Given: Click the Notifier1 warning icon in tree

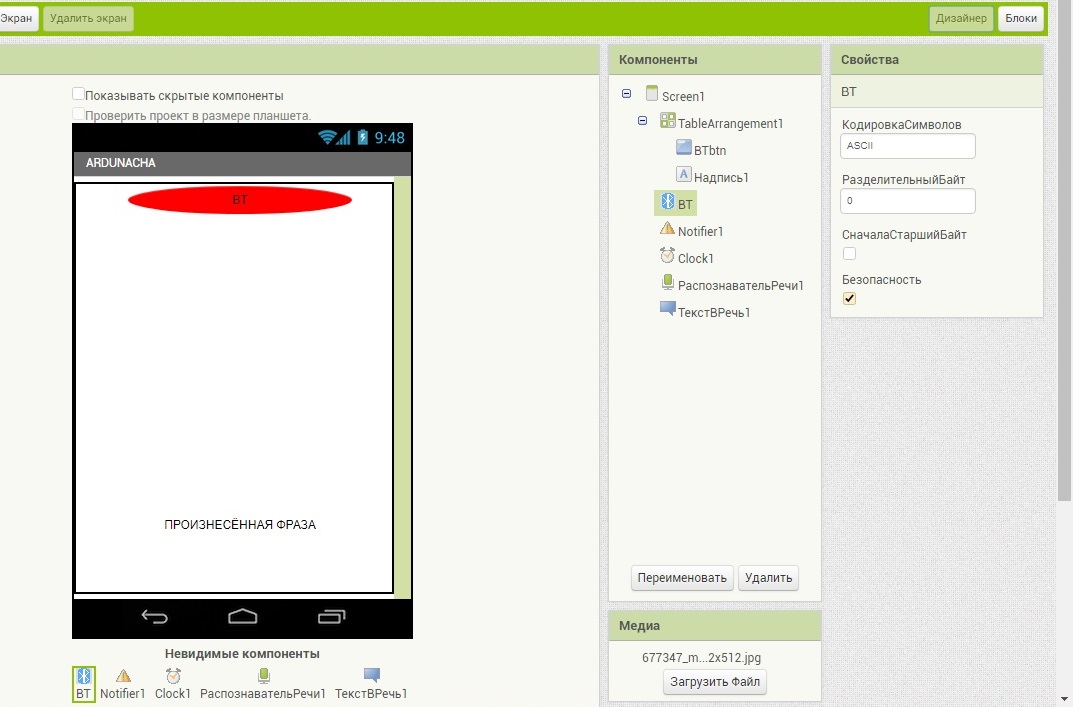Looking at the screenshot, I should point(667,229).
